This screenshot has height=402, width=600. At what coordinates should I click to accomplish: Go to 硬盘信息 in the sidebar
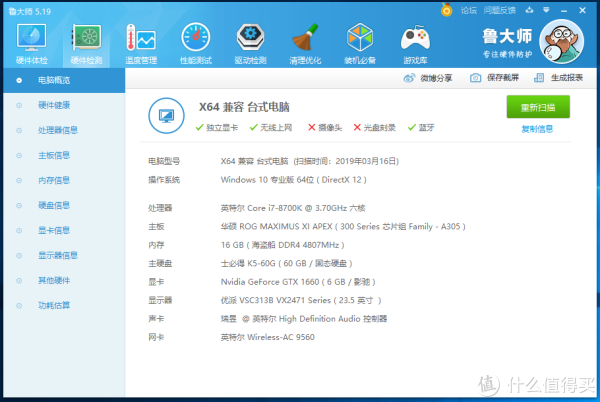point(54,205)
